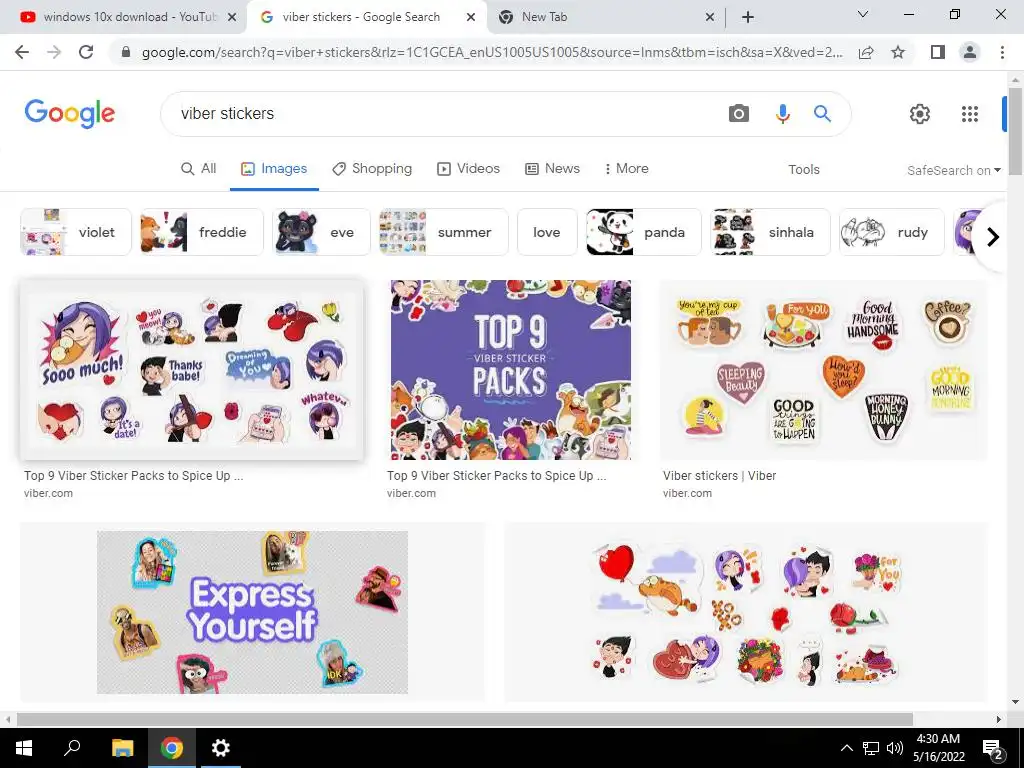The height and width of the screenshot is (768, 1024).
Task: Filter images by panda chip
Action: click(x=643, y=232)
